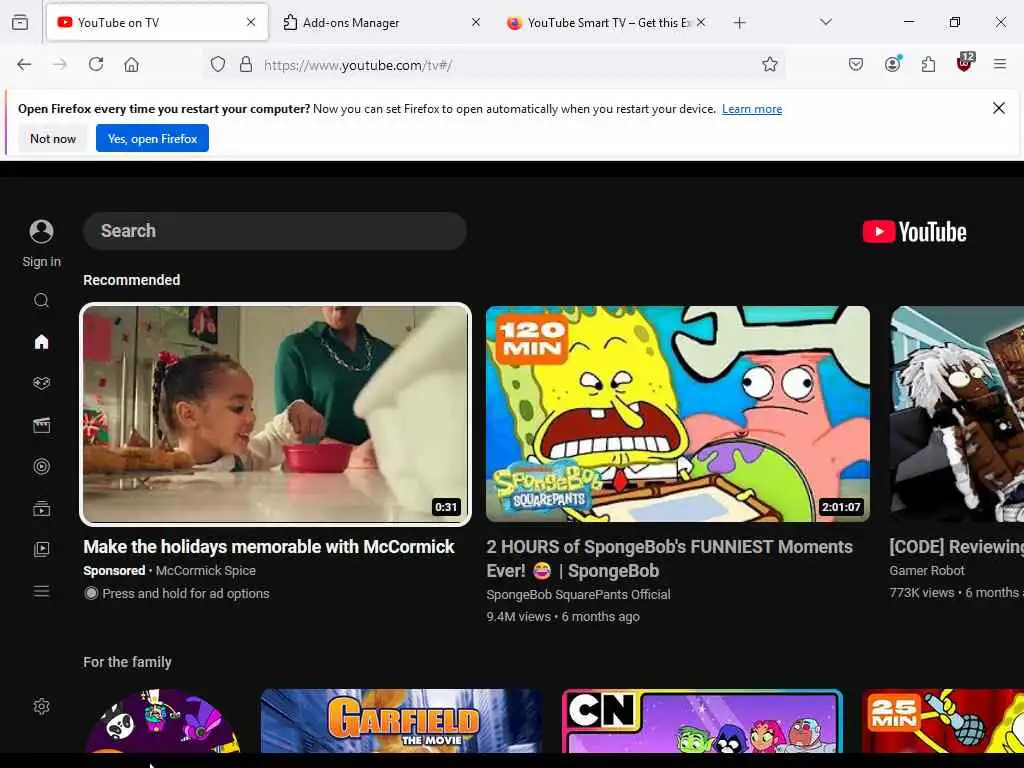Click the Gamer Robot channel name
The height and width of the screenshot is (768, 1024).
point(927,570)
